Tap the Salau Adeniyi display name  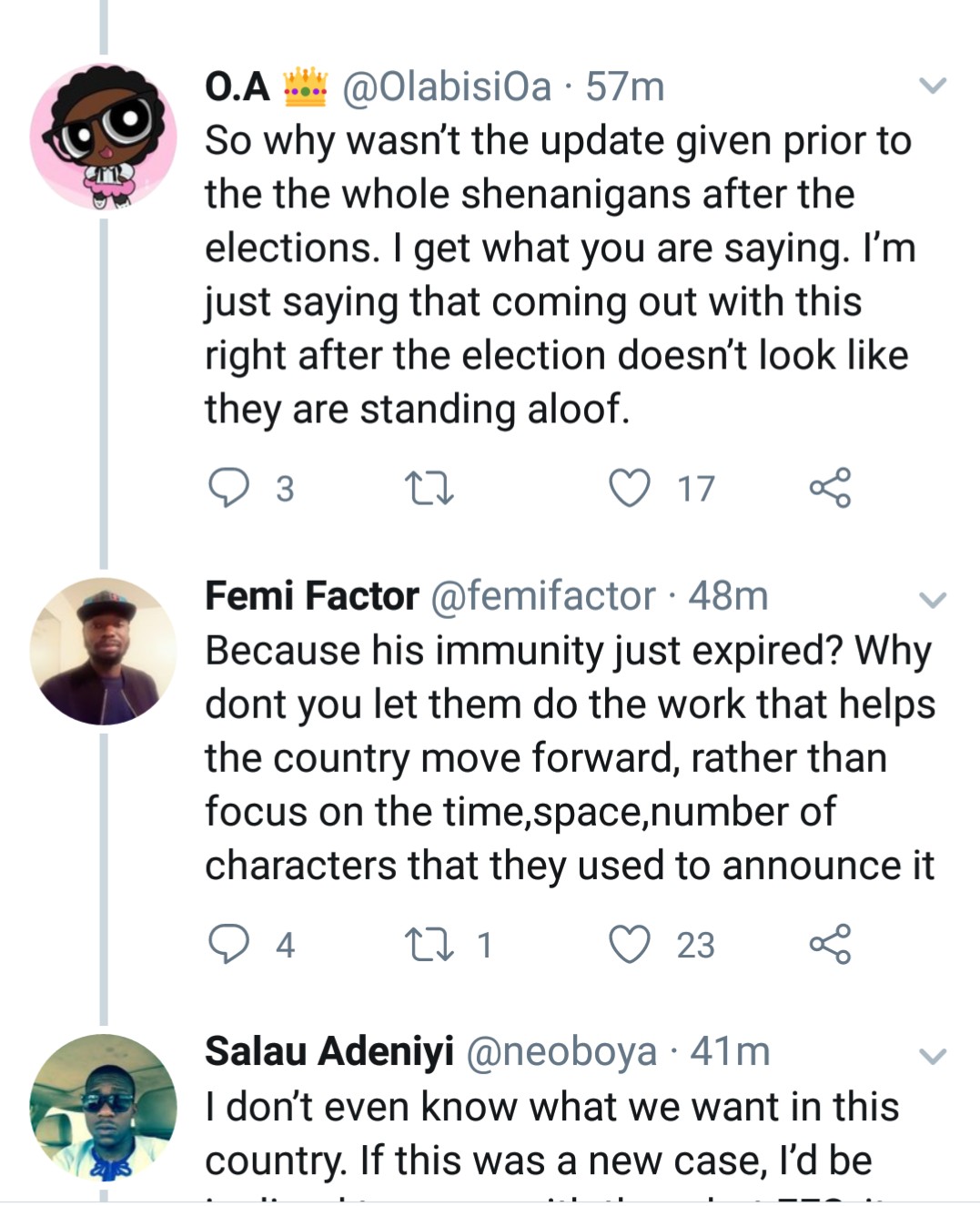(329, 1052)
